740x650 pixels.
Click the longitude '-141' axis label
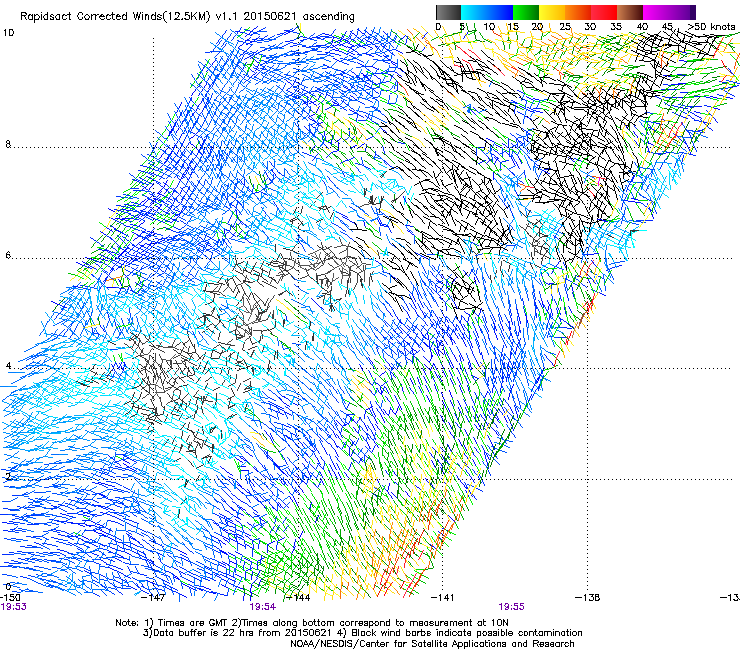tap(443, 598)
